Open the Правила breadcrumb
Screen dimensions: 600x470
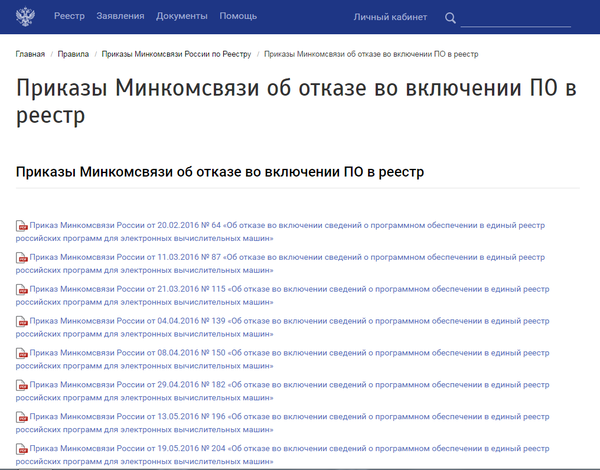[x=73, y=54]
